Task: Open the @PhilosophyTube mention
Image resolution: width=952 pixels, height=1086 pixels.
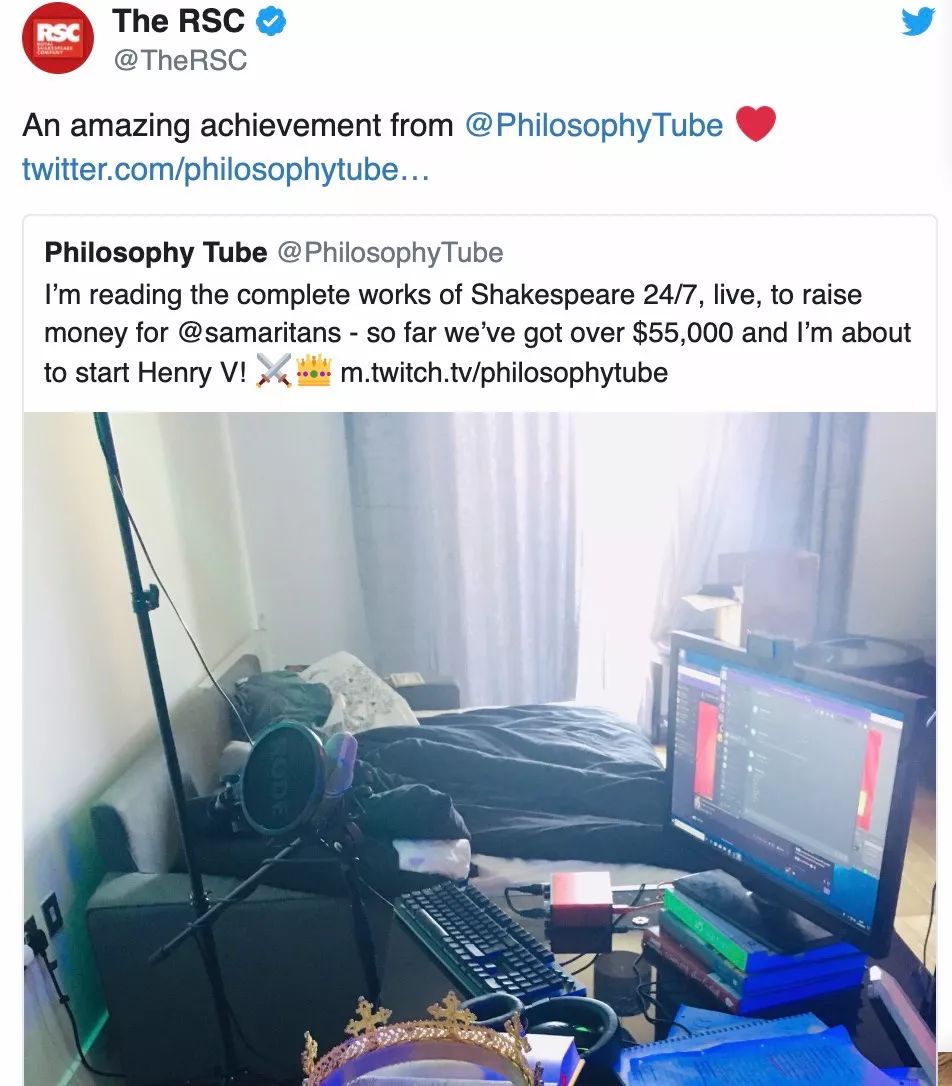Action: coord(594,125)
